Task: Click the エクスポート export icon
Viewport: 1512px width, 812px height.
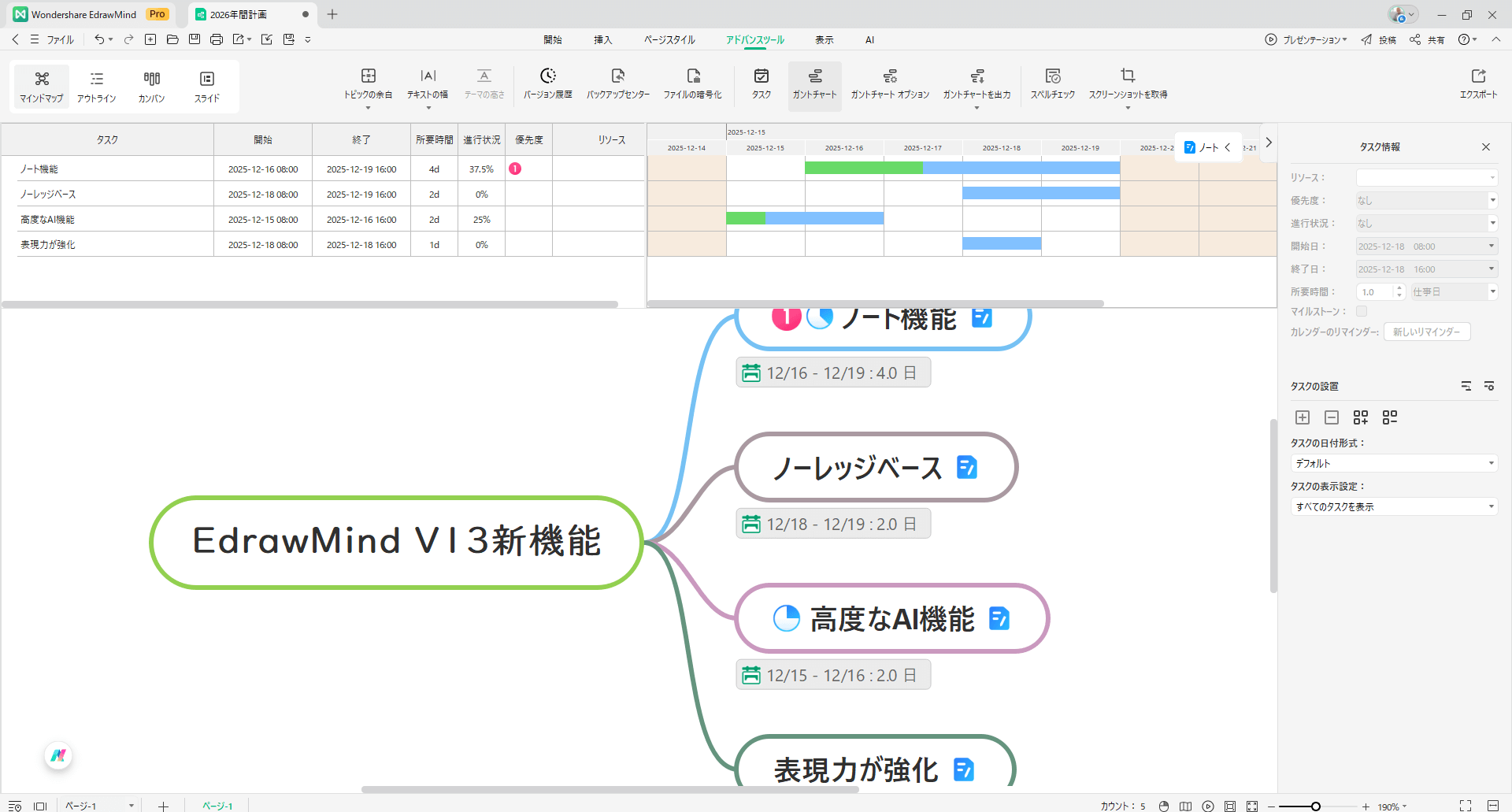Action: tap(1478, 83)
